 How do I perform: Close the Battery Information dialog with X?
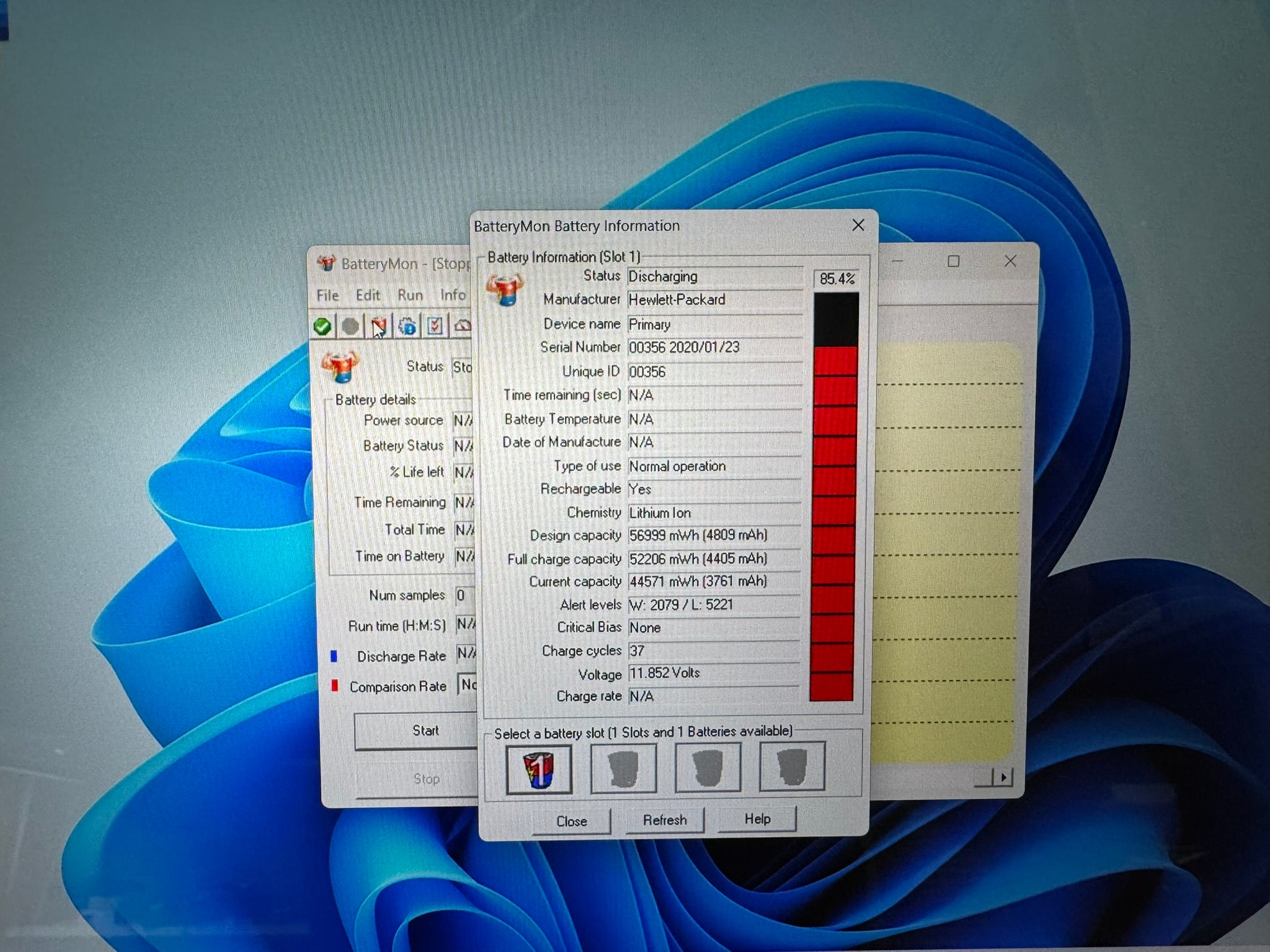click(x=858, y=225)
